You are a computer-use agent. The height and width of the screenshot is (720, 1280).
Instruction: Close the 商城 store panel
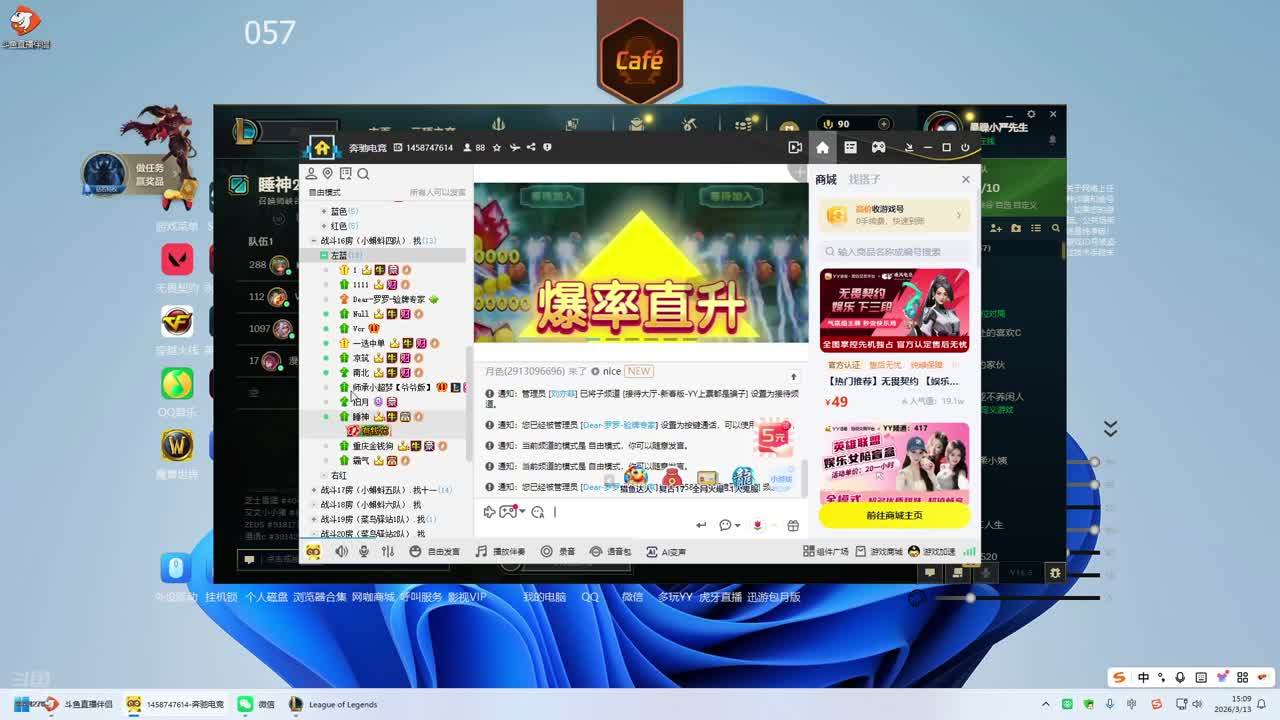(965, 180)
